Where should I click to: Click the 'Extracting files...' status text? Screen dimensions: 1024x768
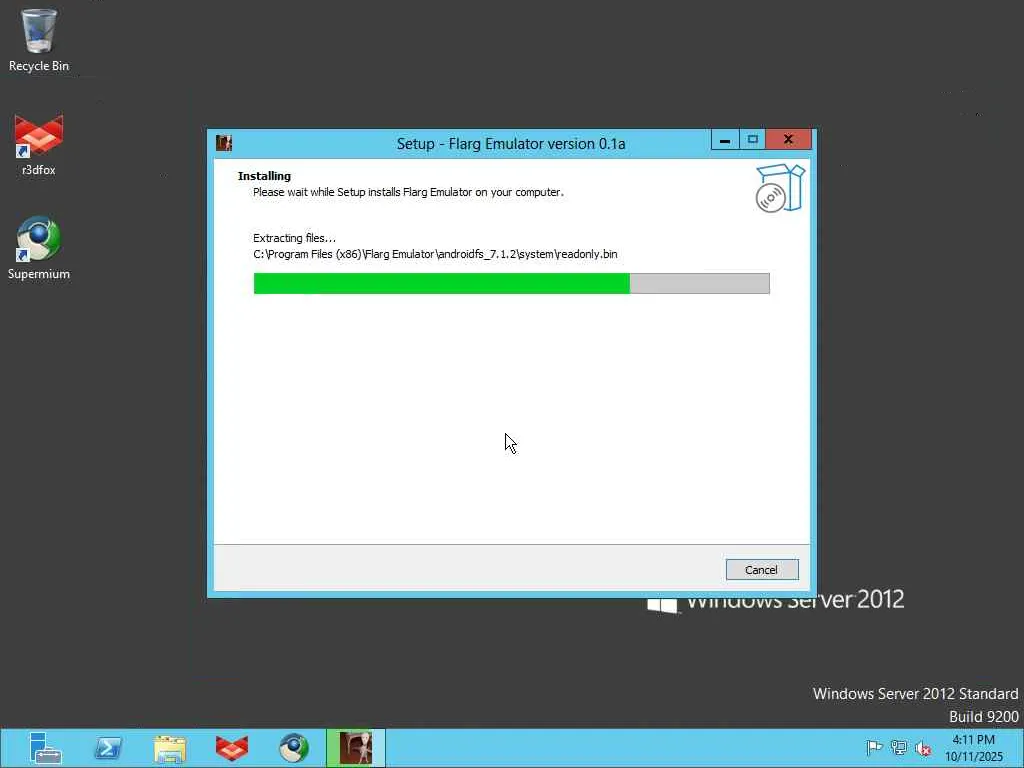click(x=295, y=238)
